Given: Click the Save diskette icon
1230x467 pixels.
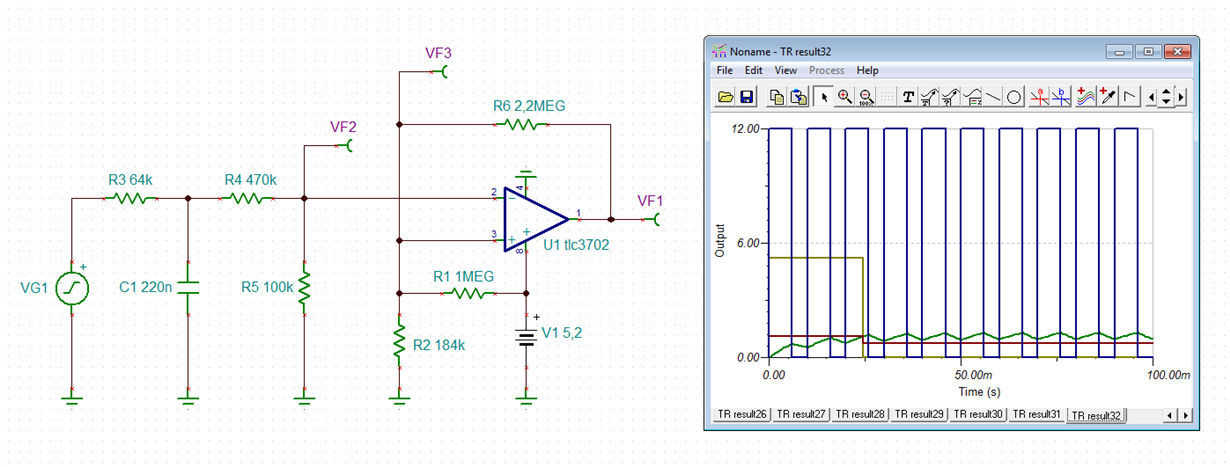Looking at the screenshot, I should (746, 97).
